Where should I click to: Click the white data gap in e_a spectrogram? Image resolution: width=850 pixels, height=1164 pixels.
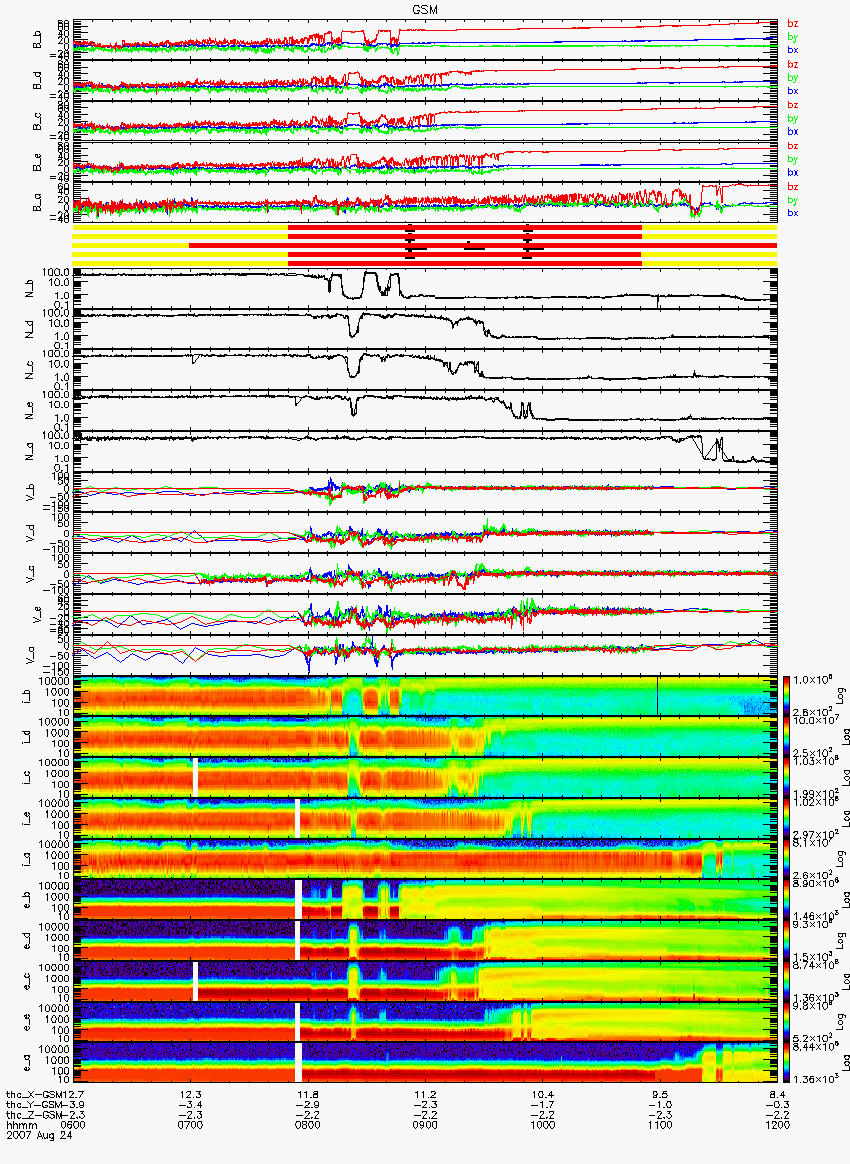coord(298,1063)
